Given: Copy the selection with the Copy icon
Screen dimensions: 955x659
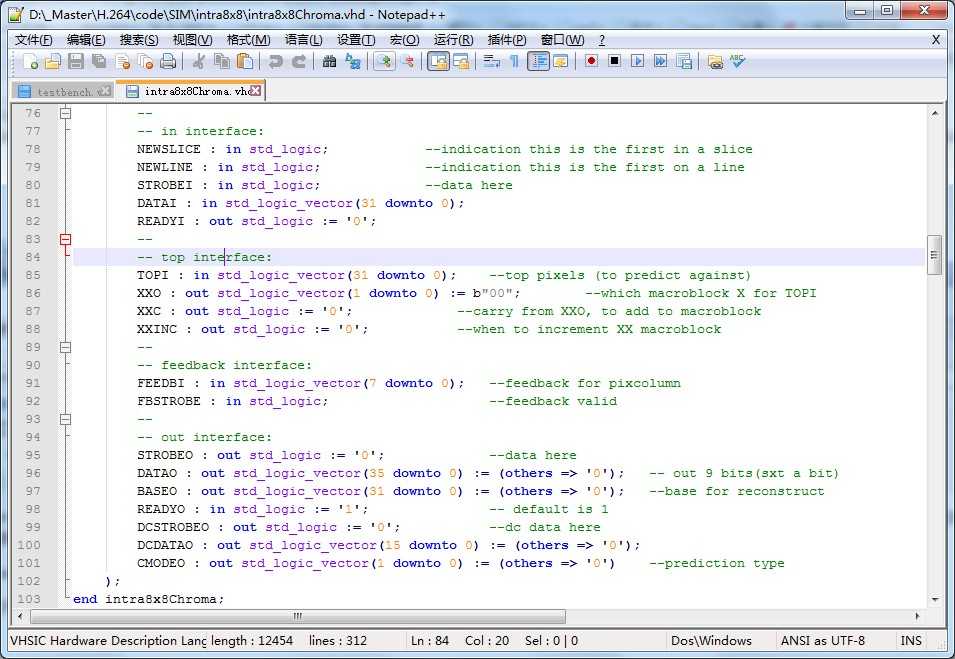Looking at the screenshot, I should 221,61.
